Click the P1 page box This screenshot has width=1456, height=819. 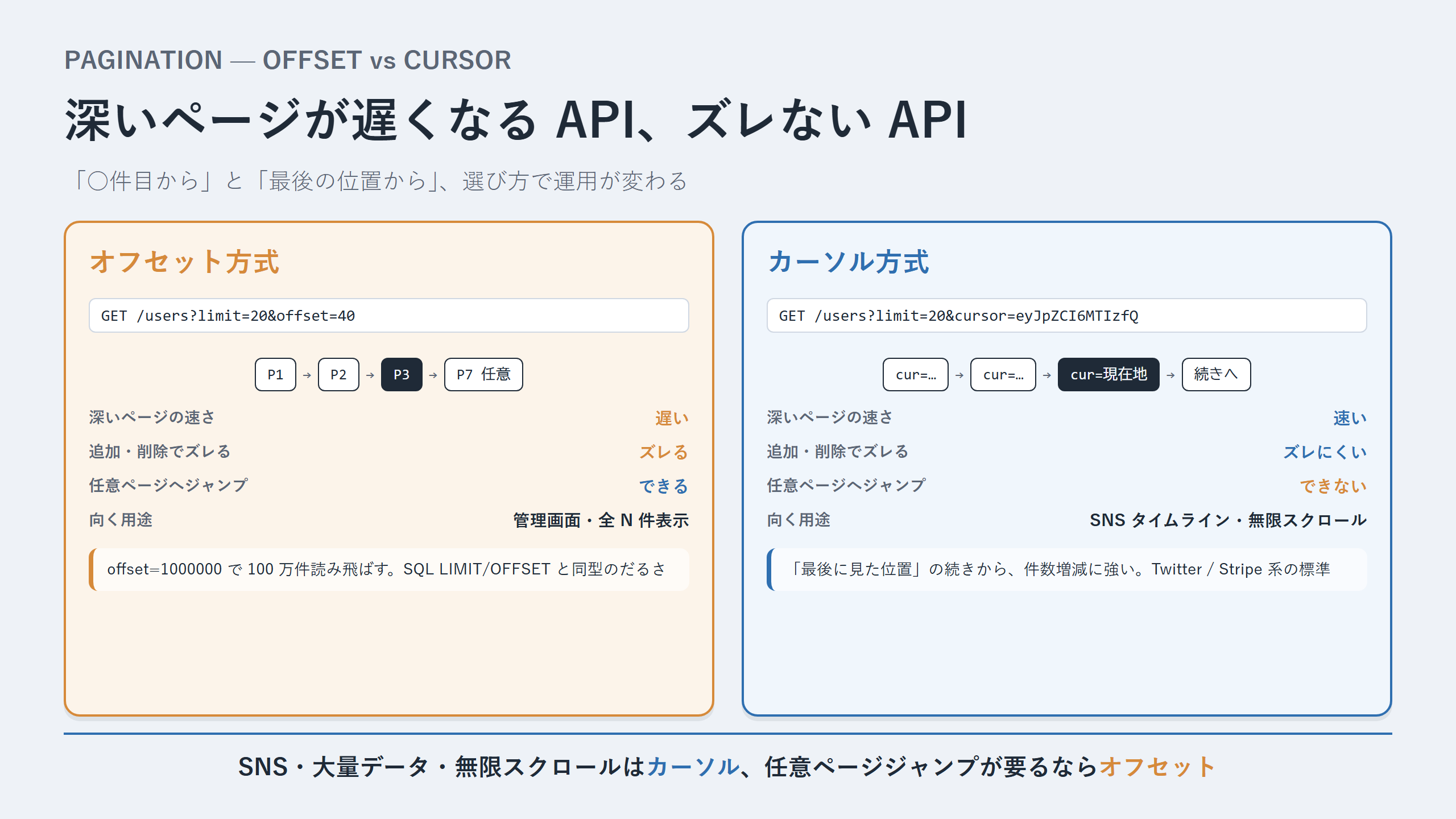tap(275, 374)
